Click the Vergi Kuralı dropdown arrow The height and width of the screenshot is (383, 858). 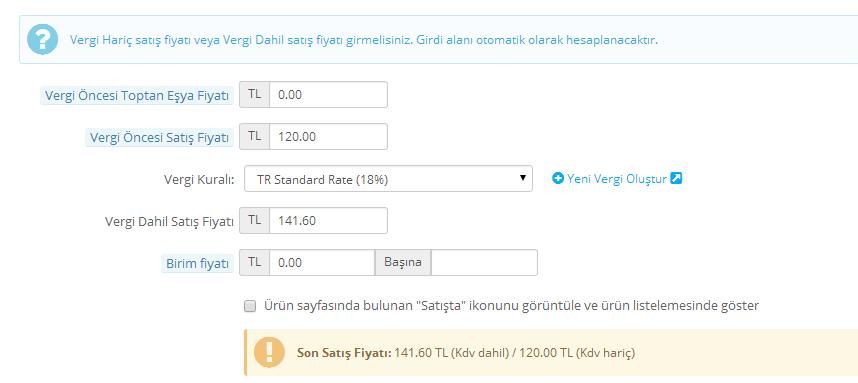(523, 178)
